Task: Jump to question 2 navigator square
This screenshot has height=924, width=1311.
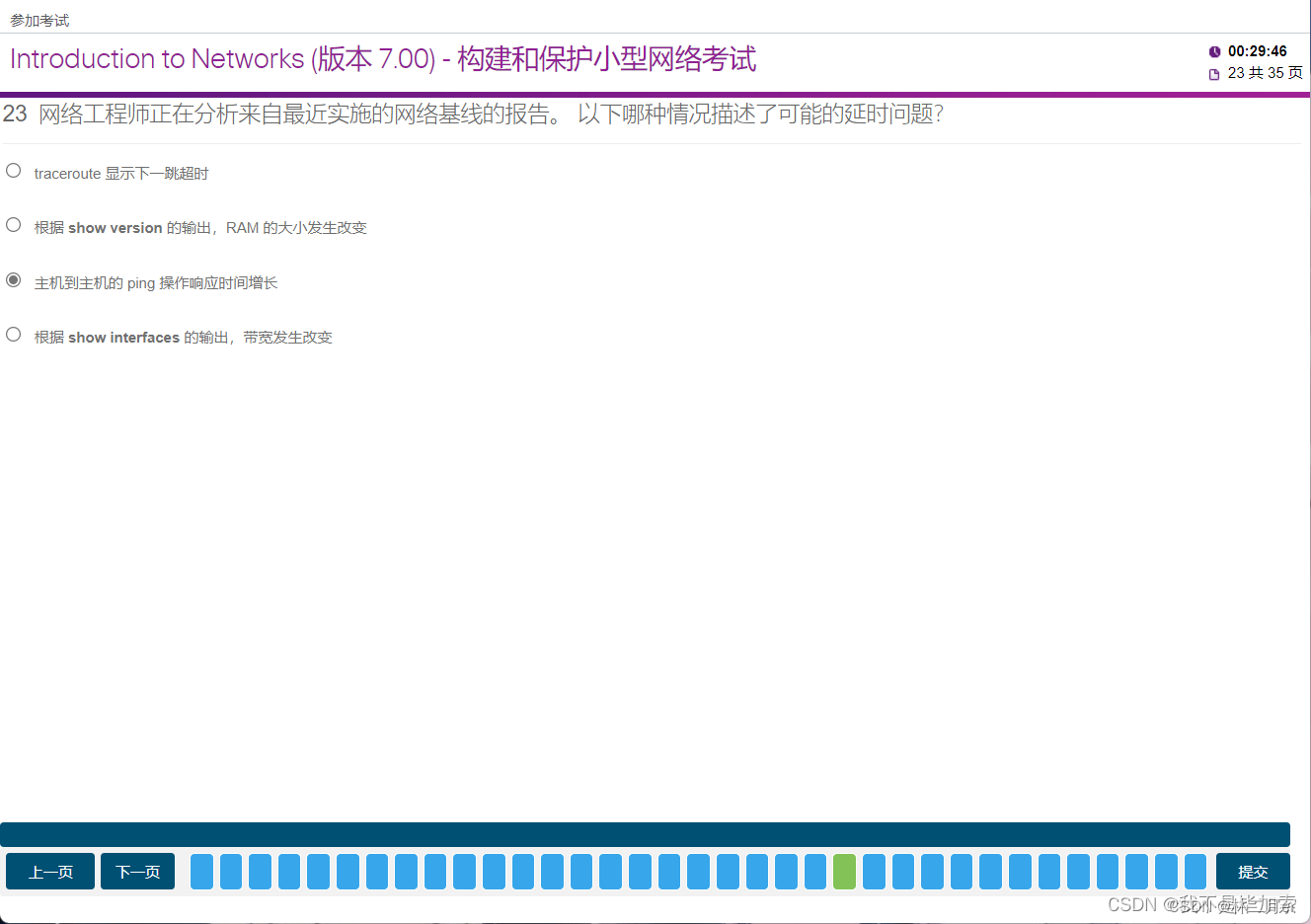Action: click(231, 872)
